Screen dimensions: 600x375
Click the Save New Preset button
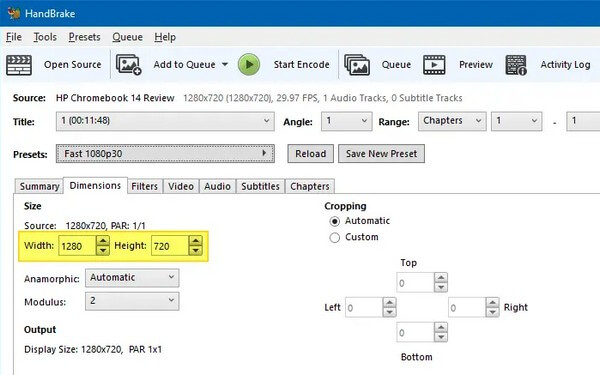[x=382, y=153]
